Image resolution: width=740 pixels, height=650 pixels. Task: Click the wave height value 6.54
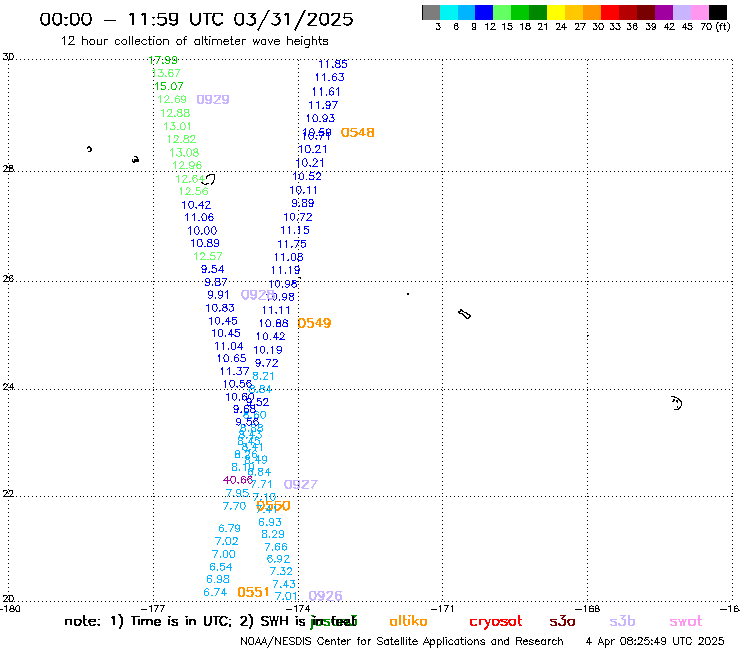pos(221,567)
